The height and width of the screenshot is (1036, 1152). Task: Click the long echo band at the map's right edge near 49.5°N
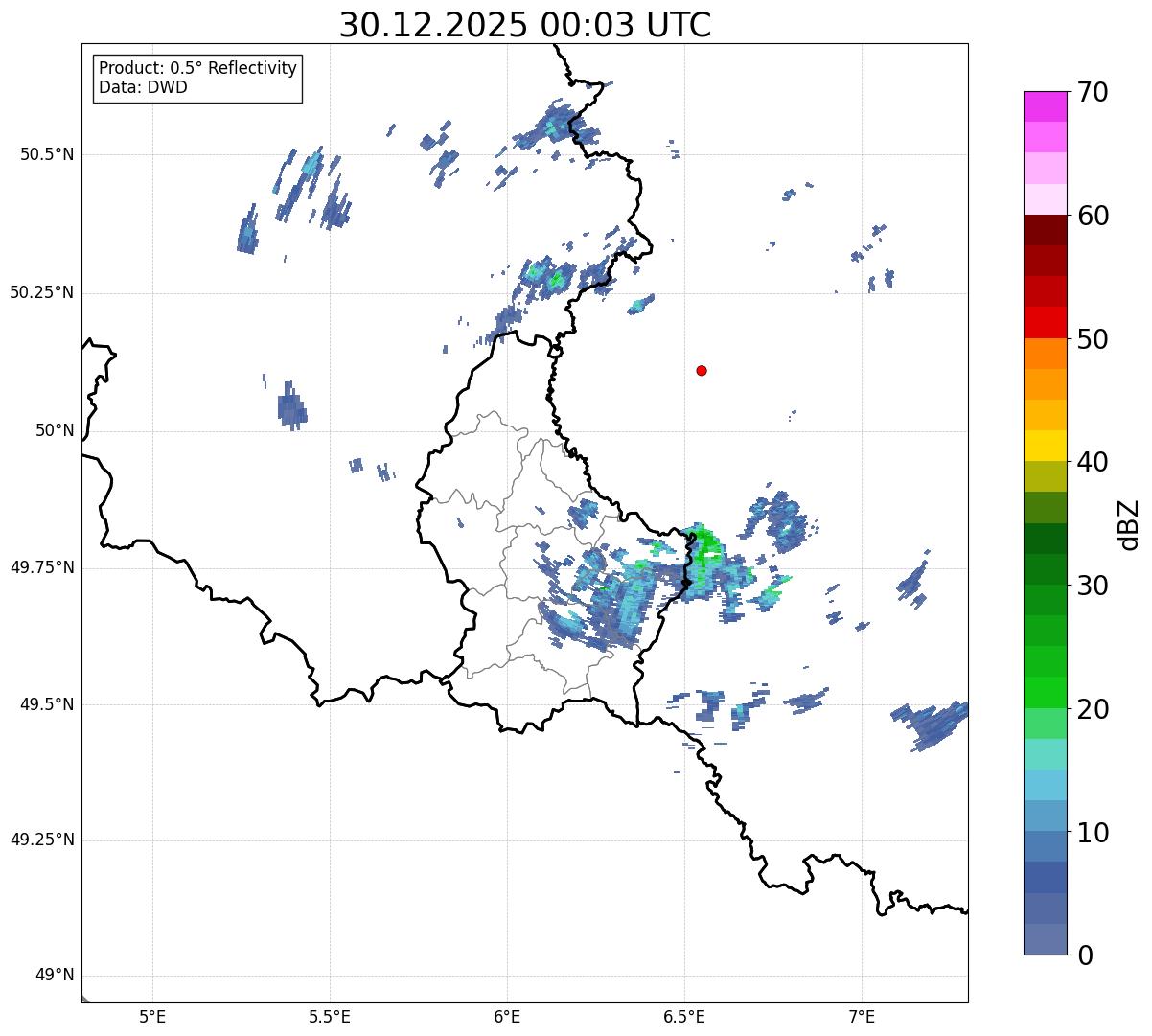coord(932,724)
